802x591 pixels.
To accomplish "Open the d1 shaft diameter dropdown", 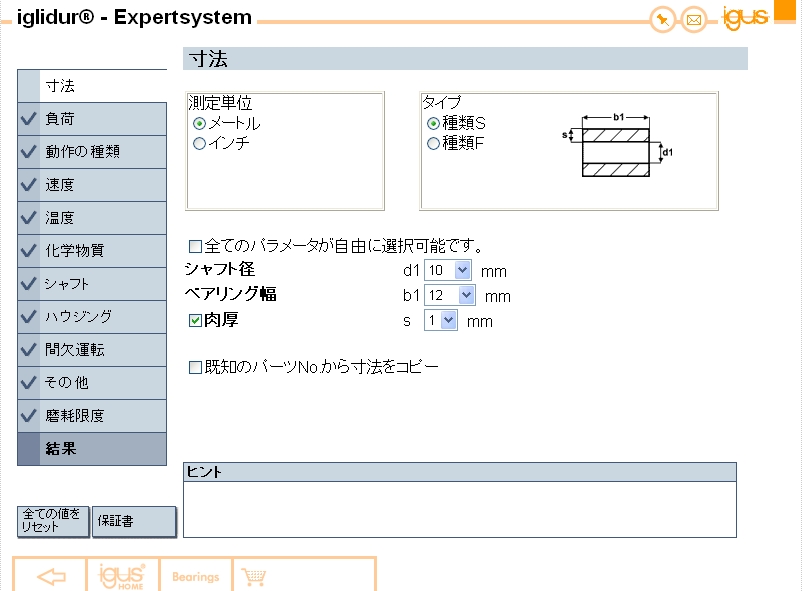I will pos(448,270).
